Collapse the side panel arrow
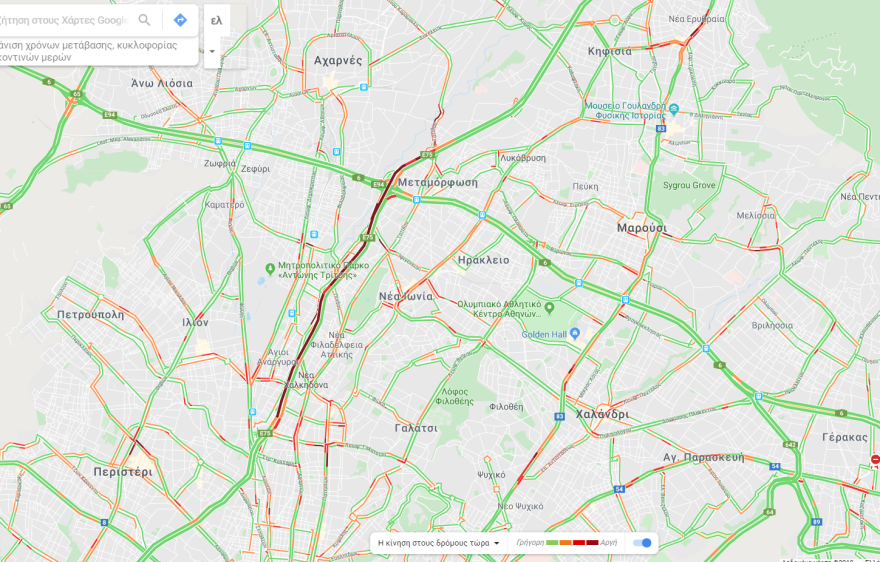This screenshot has width=880, height=562. click(x=212, y=51)
